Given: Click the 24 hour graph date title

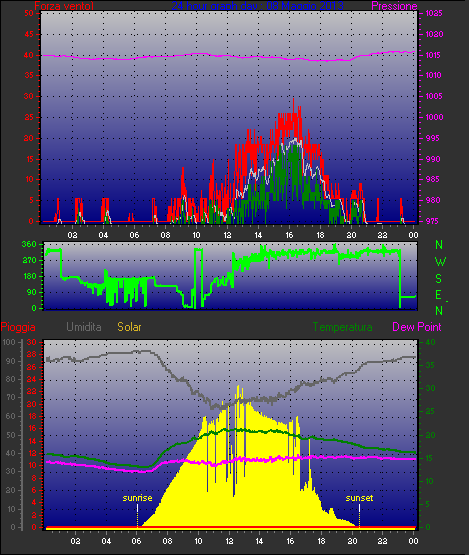Looking at the screenshot, I should [x=257, y=6].
